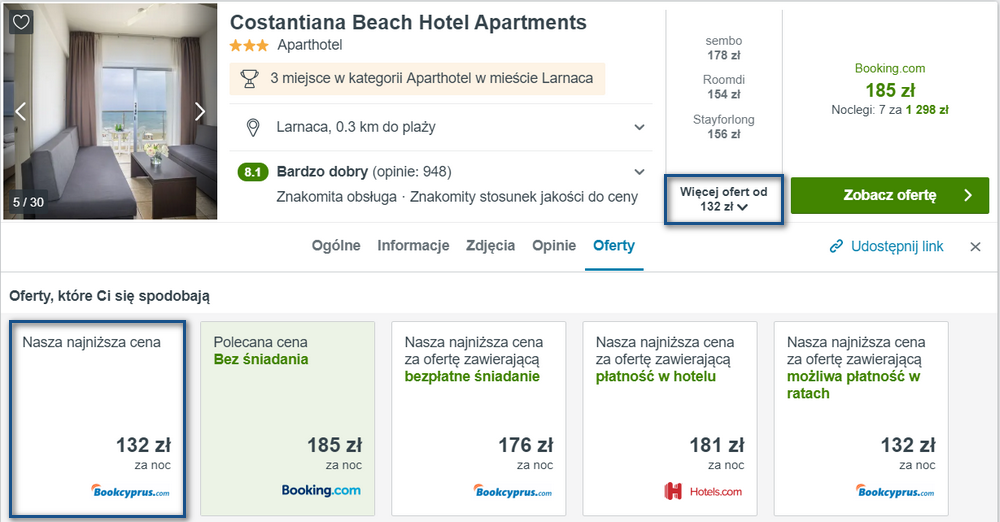Open the Opinie tab
The width and height of the screenshot is (1000, 522).
point(554,246)
